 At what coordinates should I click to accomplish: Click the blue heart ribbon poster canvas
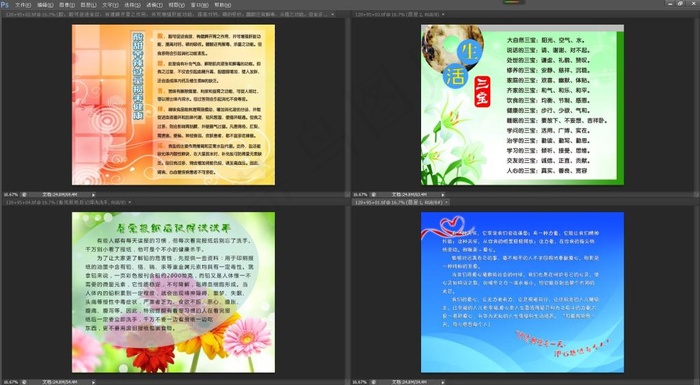tap(522, 292)
